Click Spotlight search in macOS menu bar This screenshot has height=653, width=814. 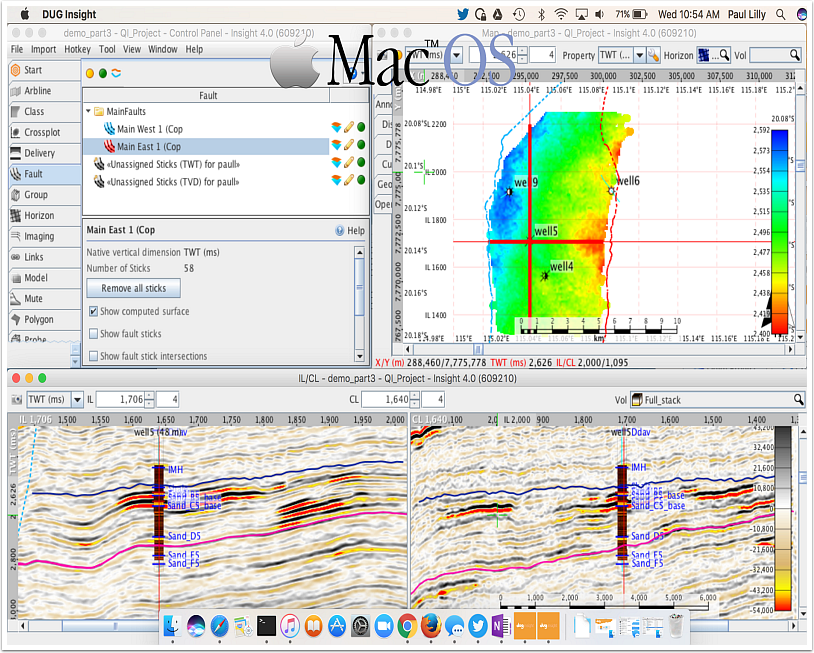780,15
